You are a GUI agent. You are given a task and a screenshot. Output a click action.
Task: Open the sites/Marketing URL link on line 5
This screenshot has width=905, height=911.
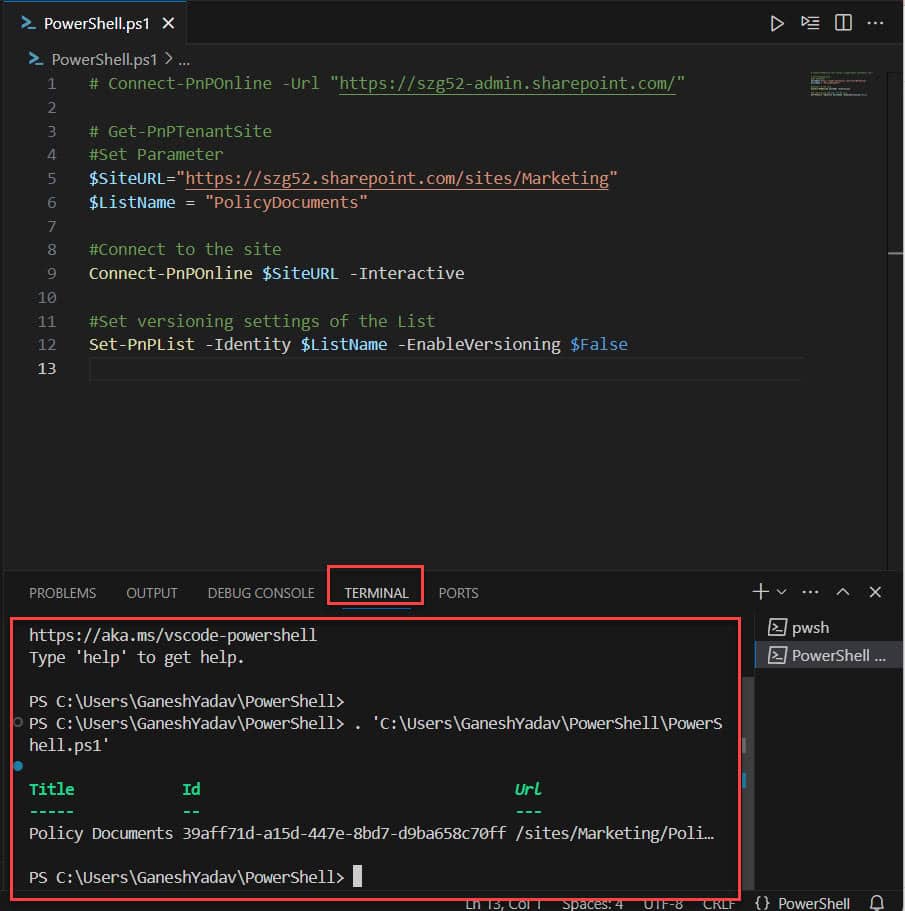click(397, 178)
